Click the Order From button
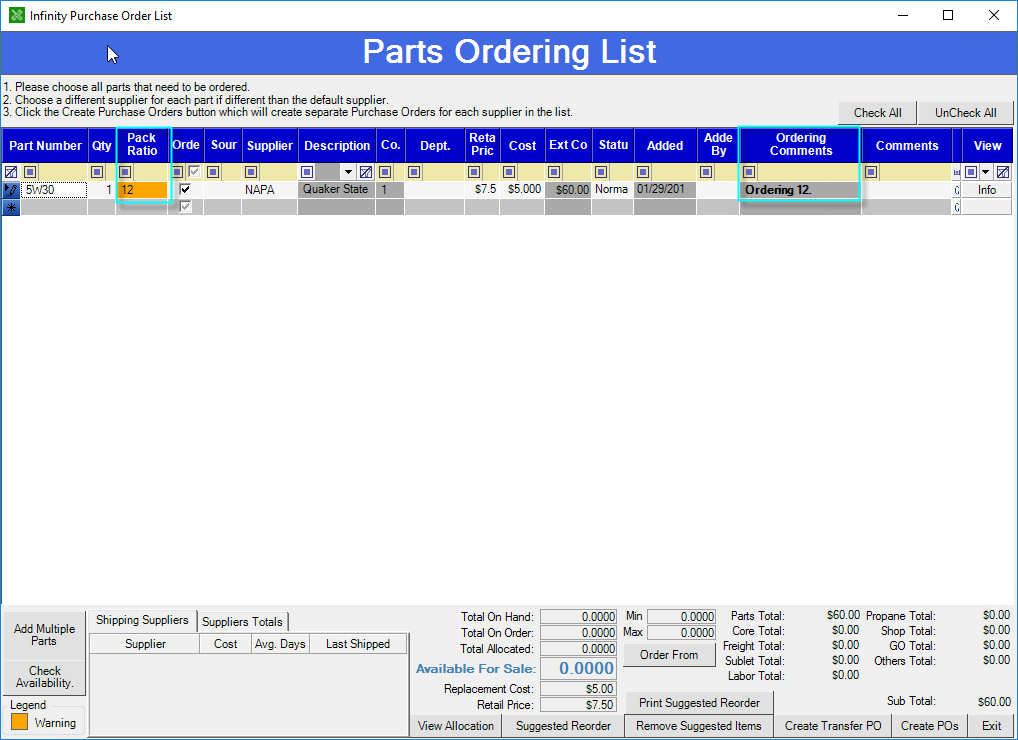Image resolution: width=1018 pixels, height=740 pixels. (x=669, y=655)
